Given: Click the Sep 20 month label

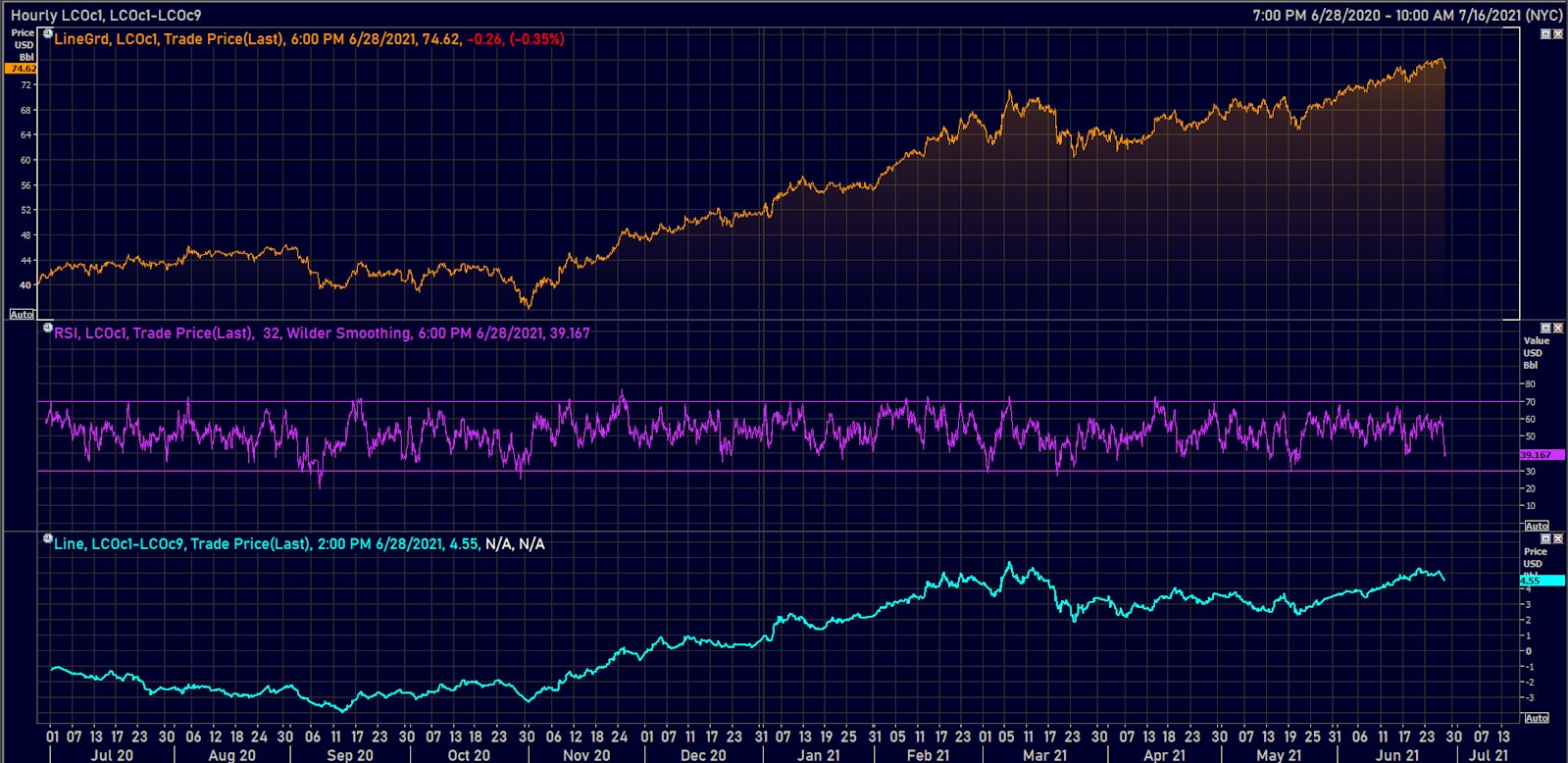Looking at the screenshot, I should [x=350, y=755].
